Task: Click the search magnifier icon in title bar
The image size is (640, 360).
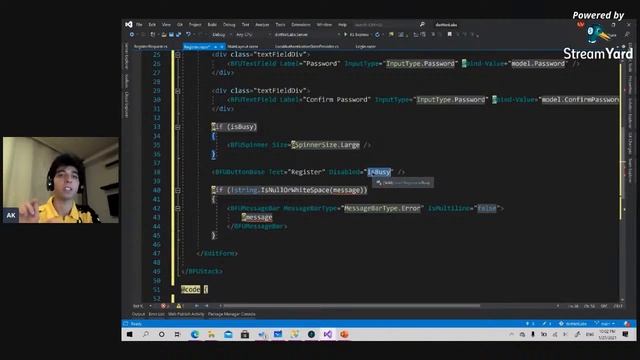Action: point(422,24)
